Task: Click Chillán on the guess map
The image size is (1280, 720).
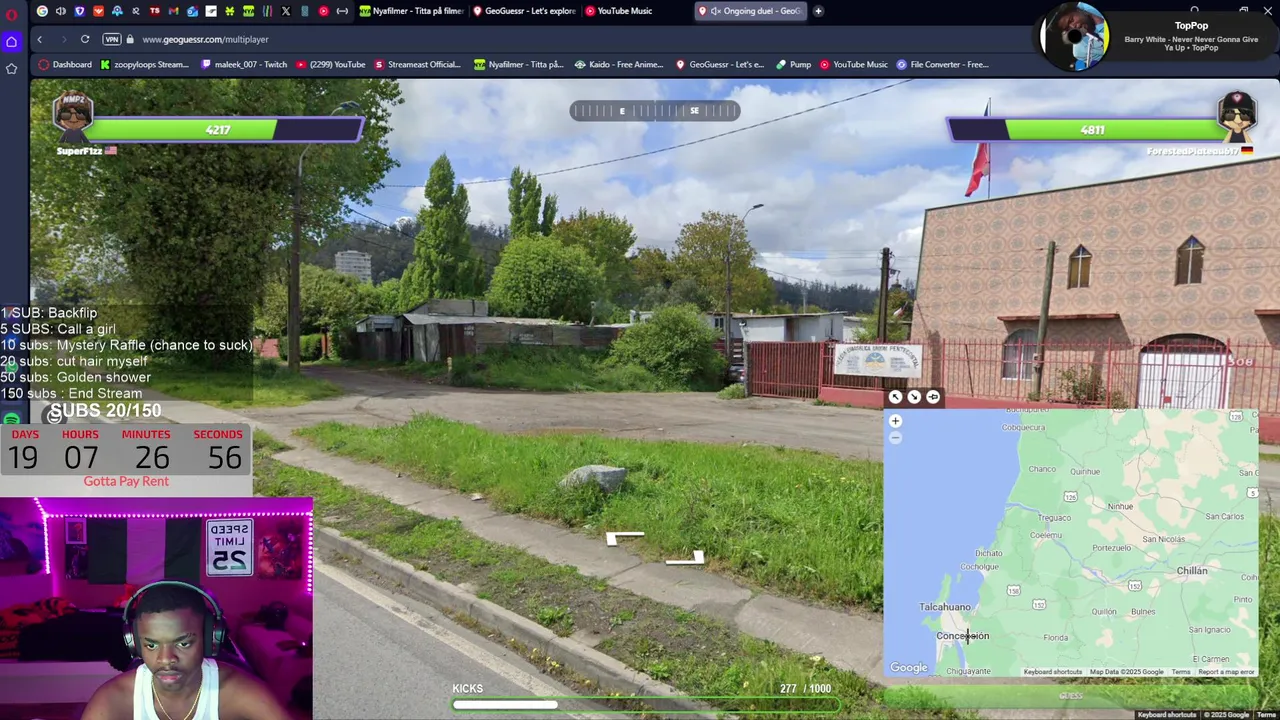Action: [x=1192, y=571]
